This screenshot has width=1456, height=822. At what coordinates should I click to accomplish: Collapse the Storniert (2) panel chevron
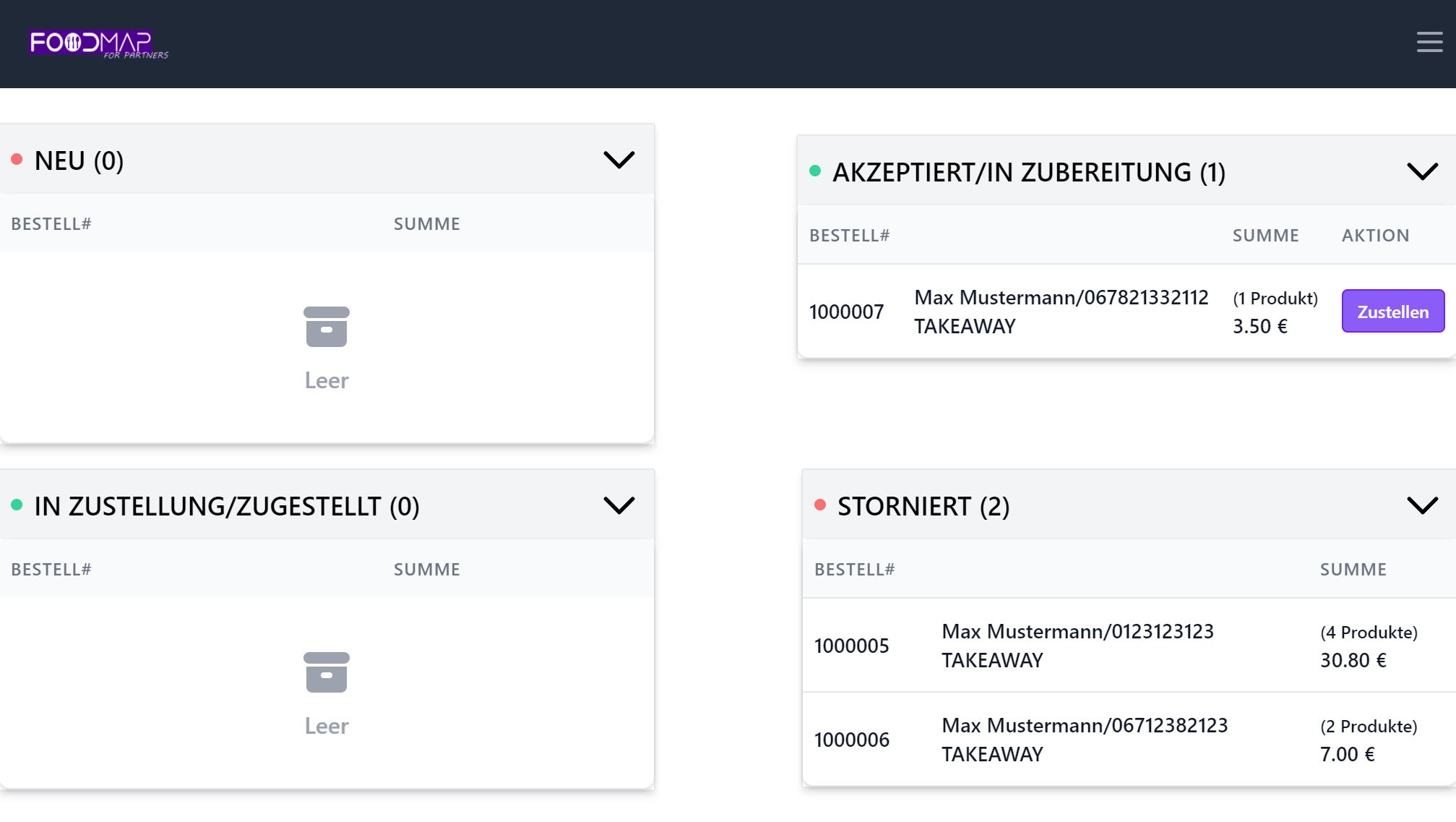point(1423,505)
